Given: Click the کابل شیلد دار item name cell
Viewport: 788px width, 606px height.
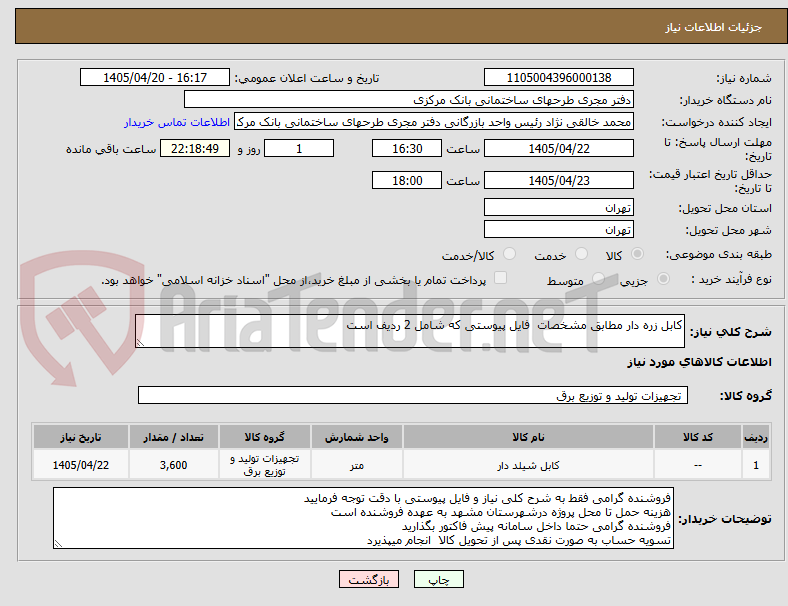Looking at the screenshot, I should pyautogui.click(x=528, y=465).
